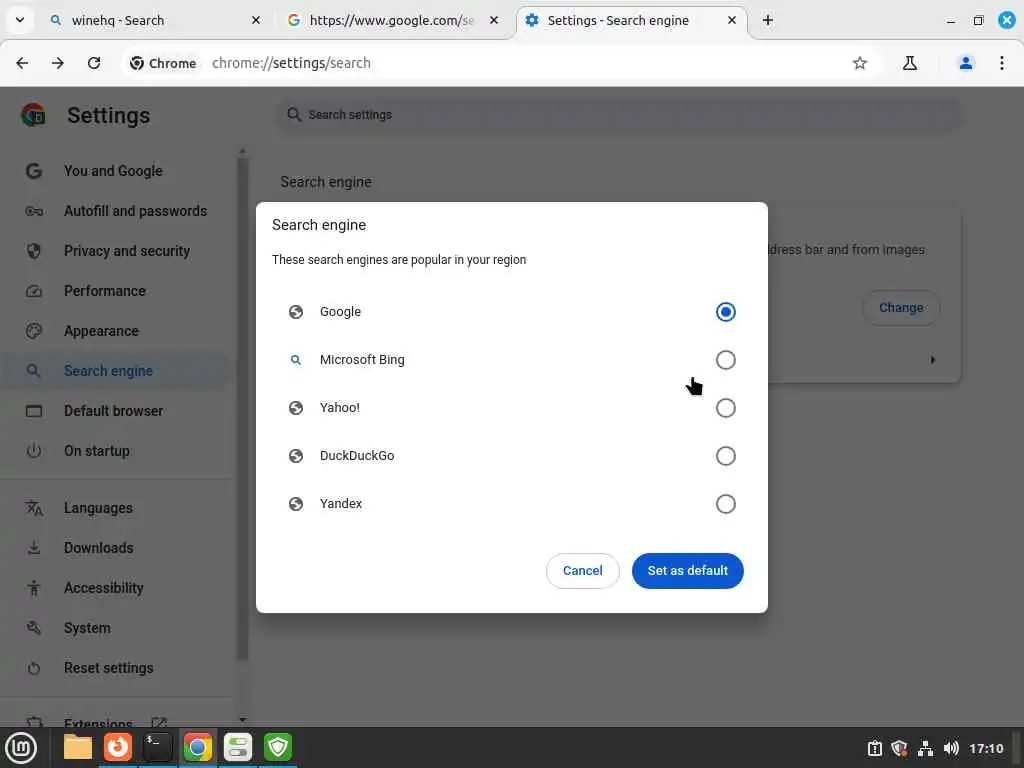Click the address bar URL chrome://settings/search
The height and width of the screenshot is (768, 1024).
[x=291, y=63]
